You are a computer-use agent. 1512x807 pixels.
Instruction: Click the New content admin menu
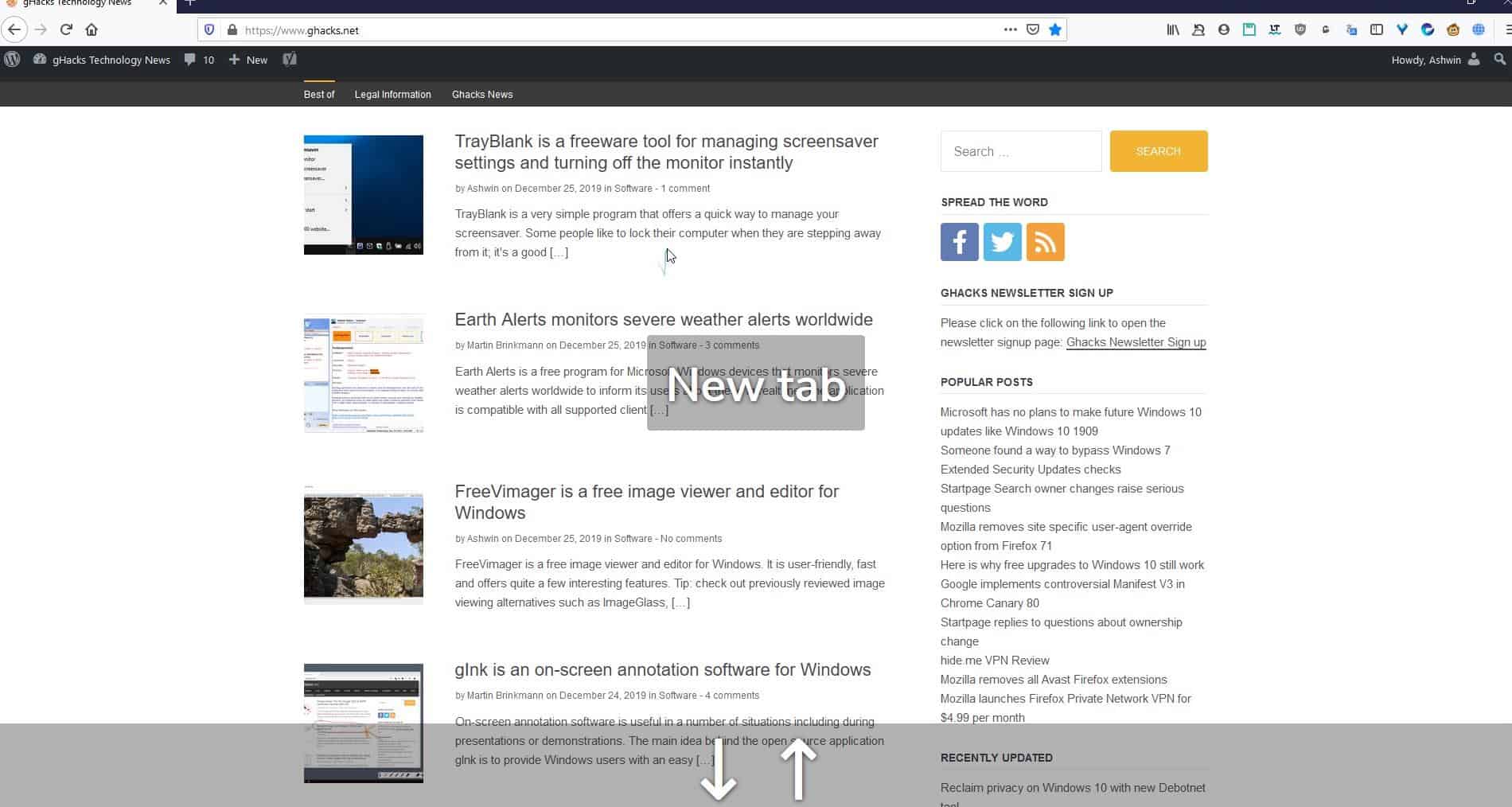point(248,60)
